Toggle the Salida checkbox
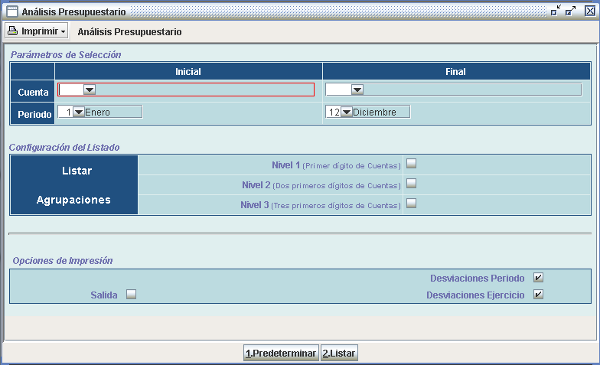 (131, 294)
